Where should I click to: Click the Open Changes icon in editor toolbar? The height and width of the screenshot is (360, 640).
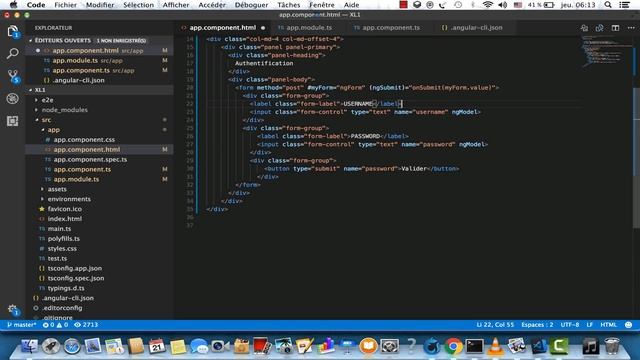[584, 28]
